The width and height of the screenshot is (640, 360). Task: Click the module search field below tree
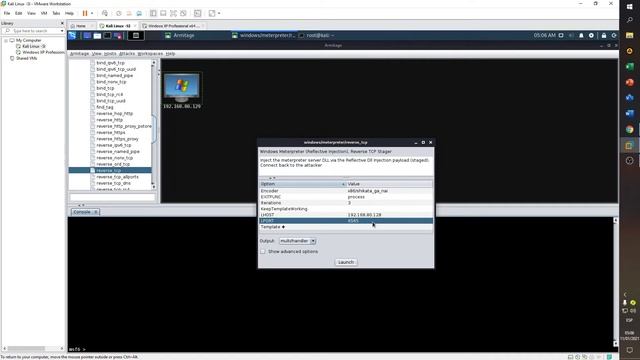(112, 197)
